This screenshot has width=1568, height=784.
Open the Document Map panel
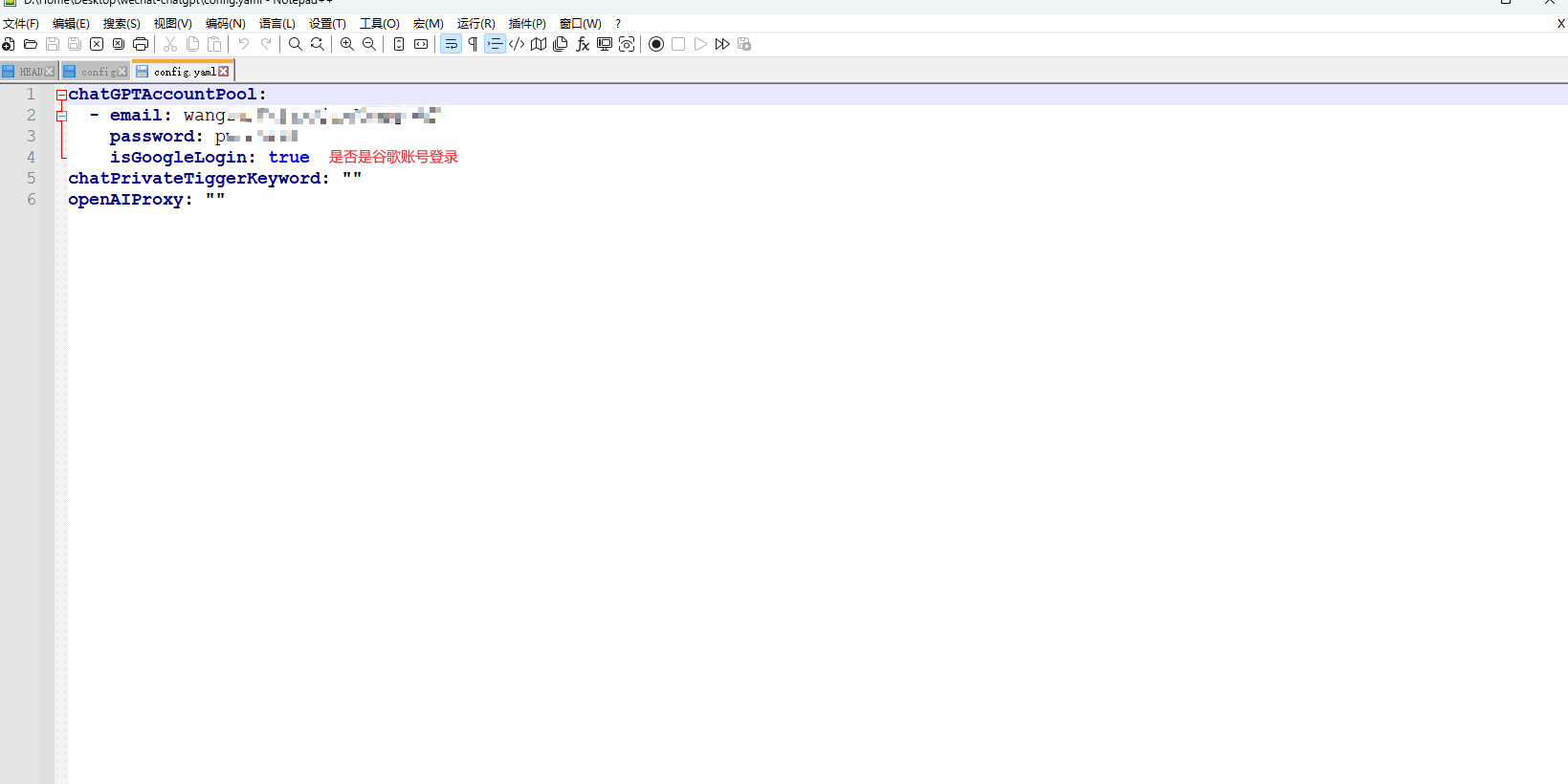539,44
